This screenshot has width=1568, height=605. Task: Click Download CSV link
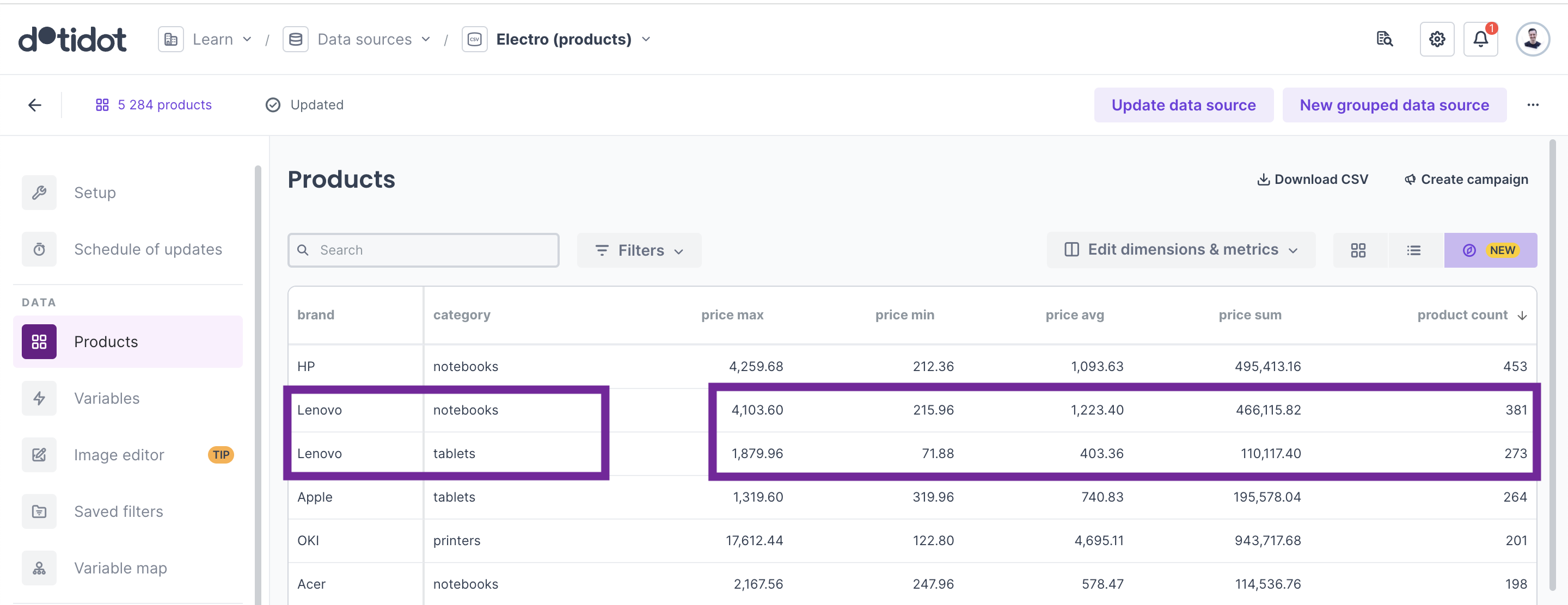pyautogui.click(x=1312, y=180)
